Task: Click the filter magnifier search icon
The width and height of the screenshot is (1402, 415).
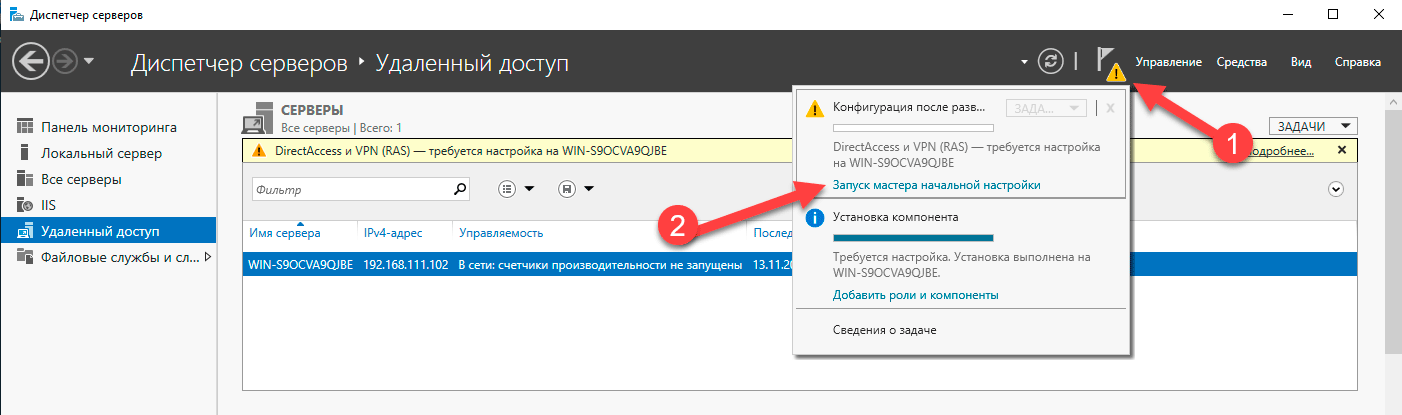Action: pos(460,188)
